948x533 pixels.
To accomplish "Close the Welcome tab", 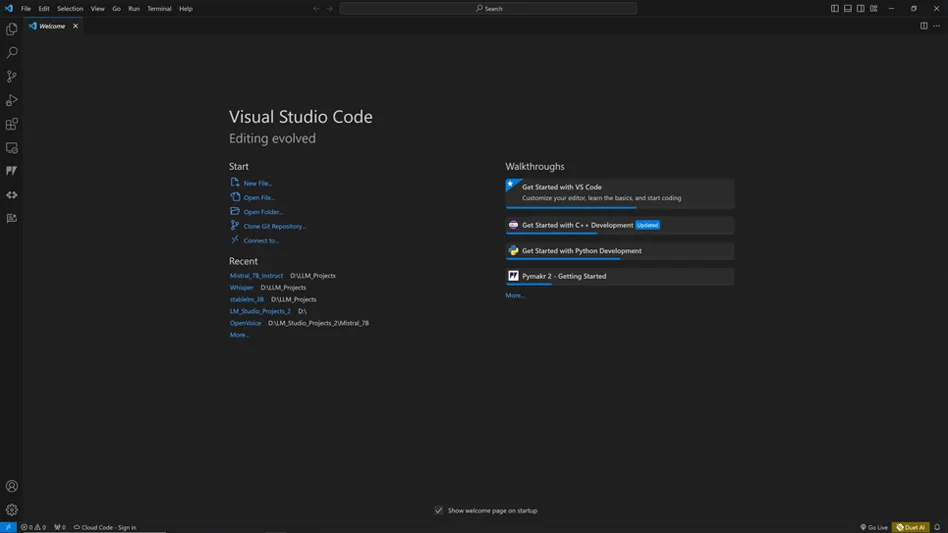I will click(76, 26).
